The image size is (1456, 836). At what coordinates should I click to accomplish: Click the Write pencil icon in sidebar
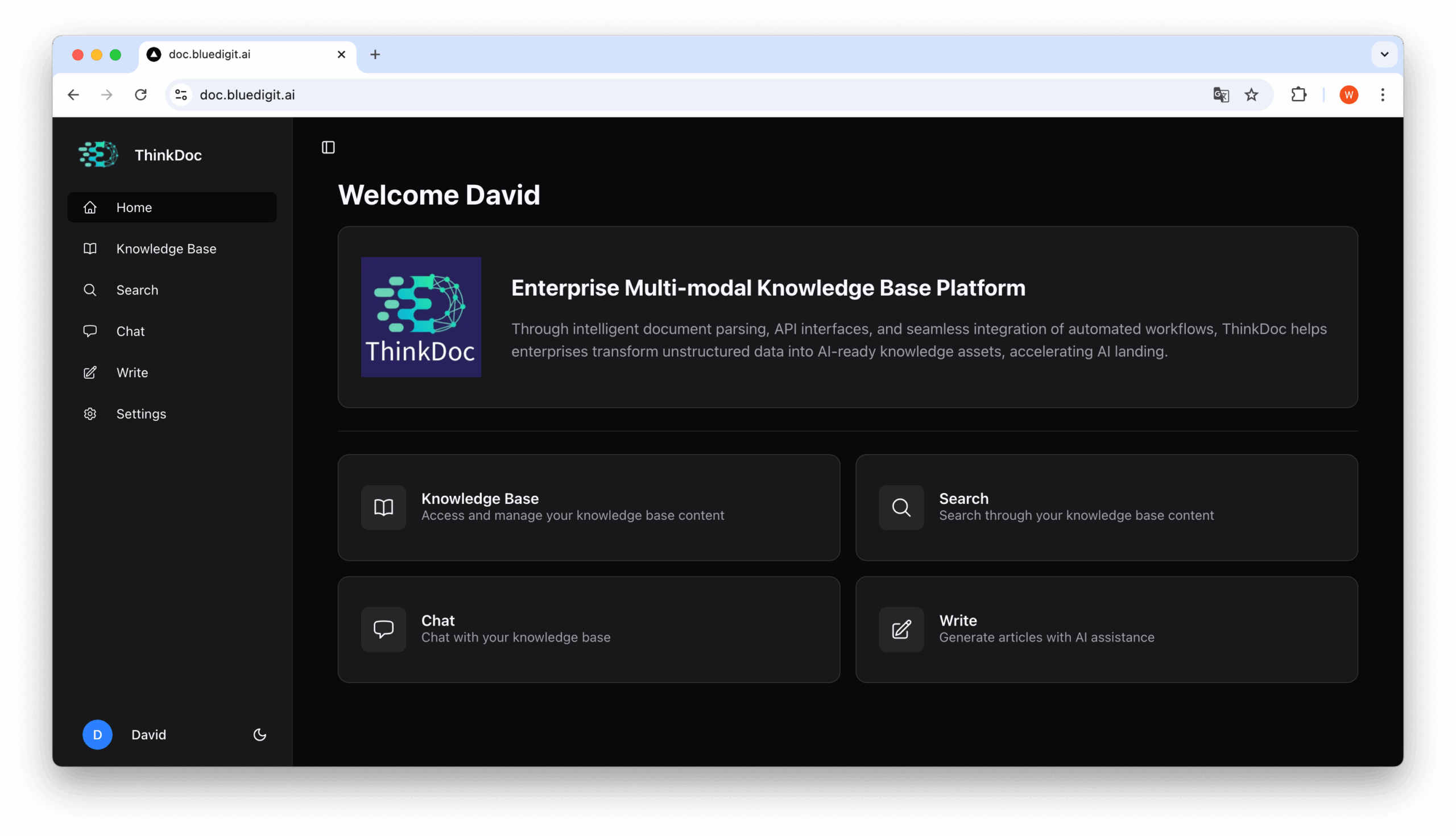[89, 373]
